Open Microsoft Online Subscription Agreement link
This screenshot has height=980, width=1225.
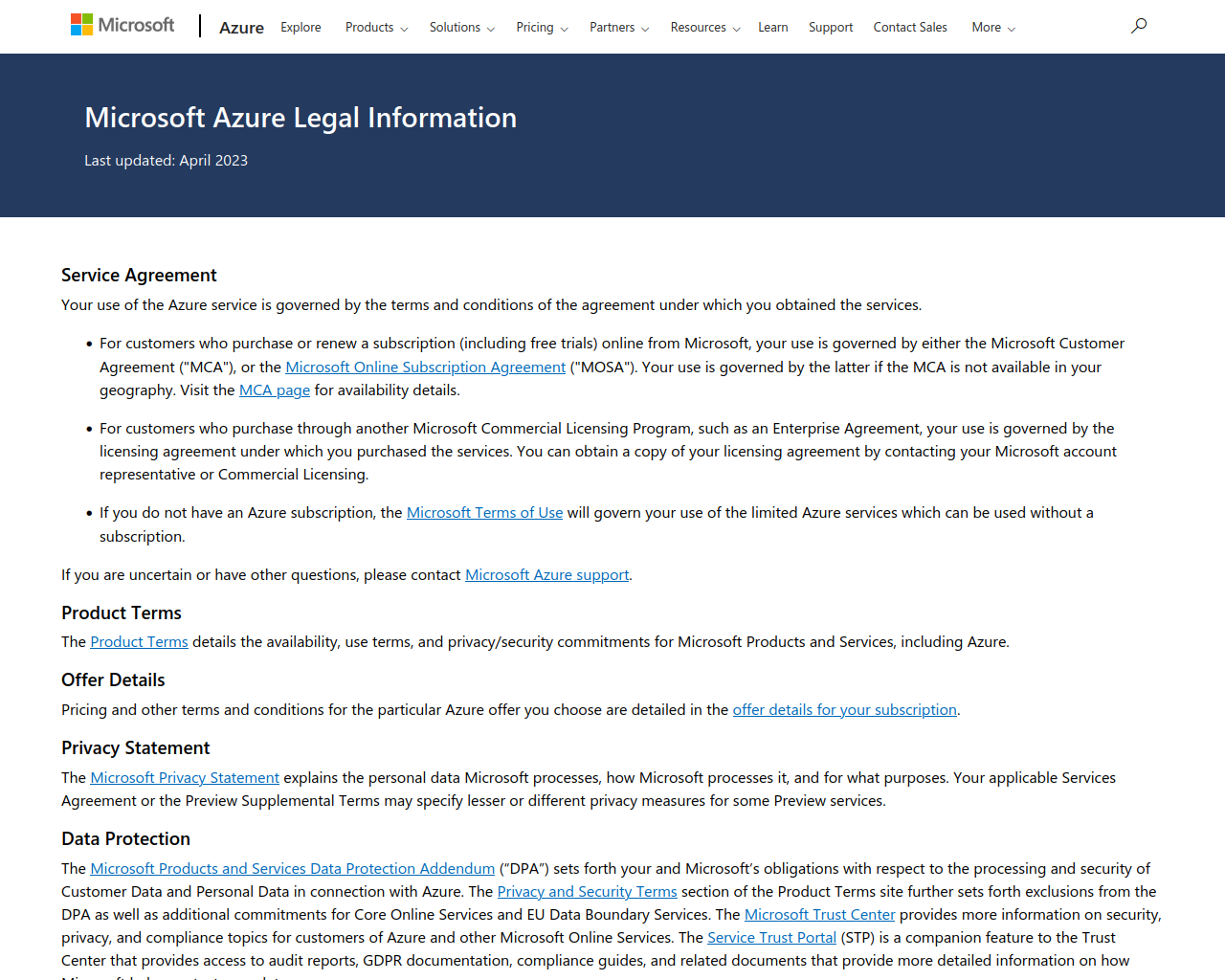[x=426, y=367]
